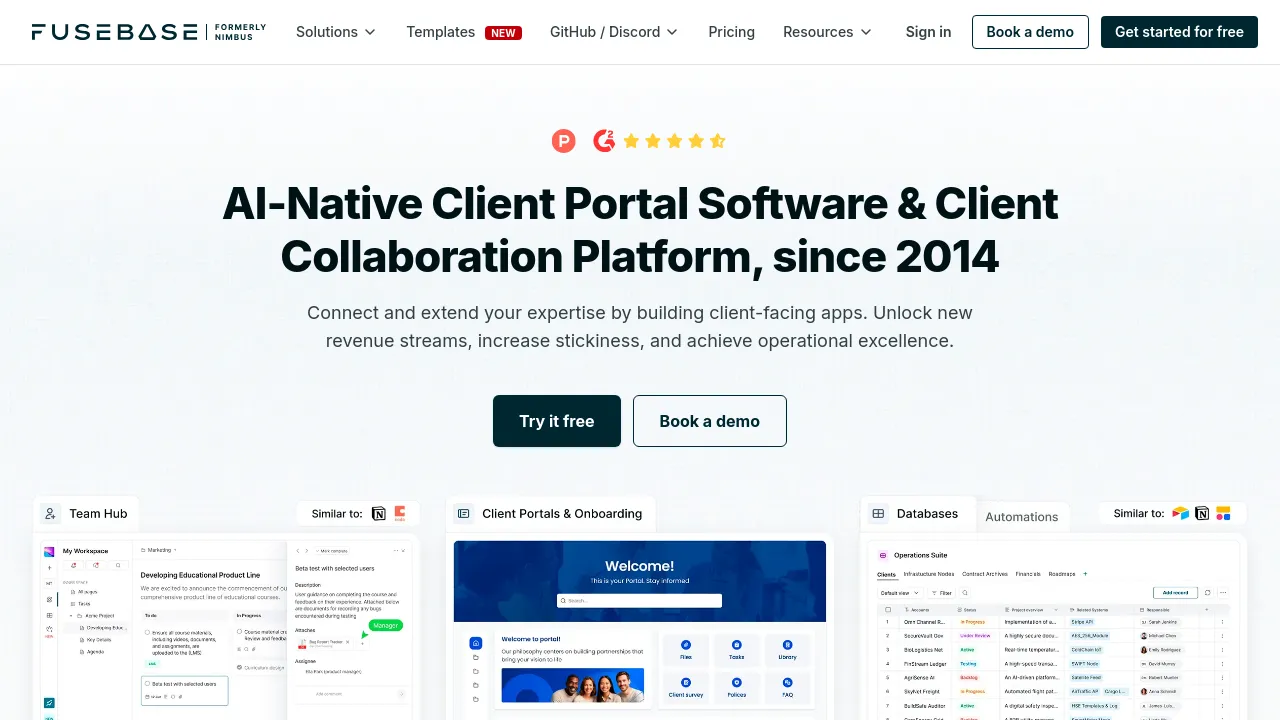Expand the Resources menu
This screenshot has height=720, width=1280.
pyautogui.click(x=827, y=32)
